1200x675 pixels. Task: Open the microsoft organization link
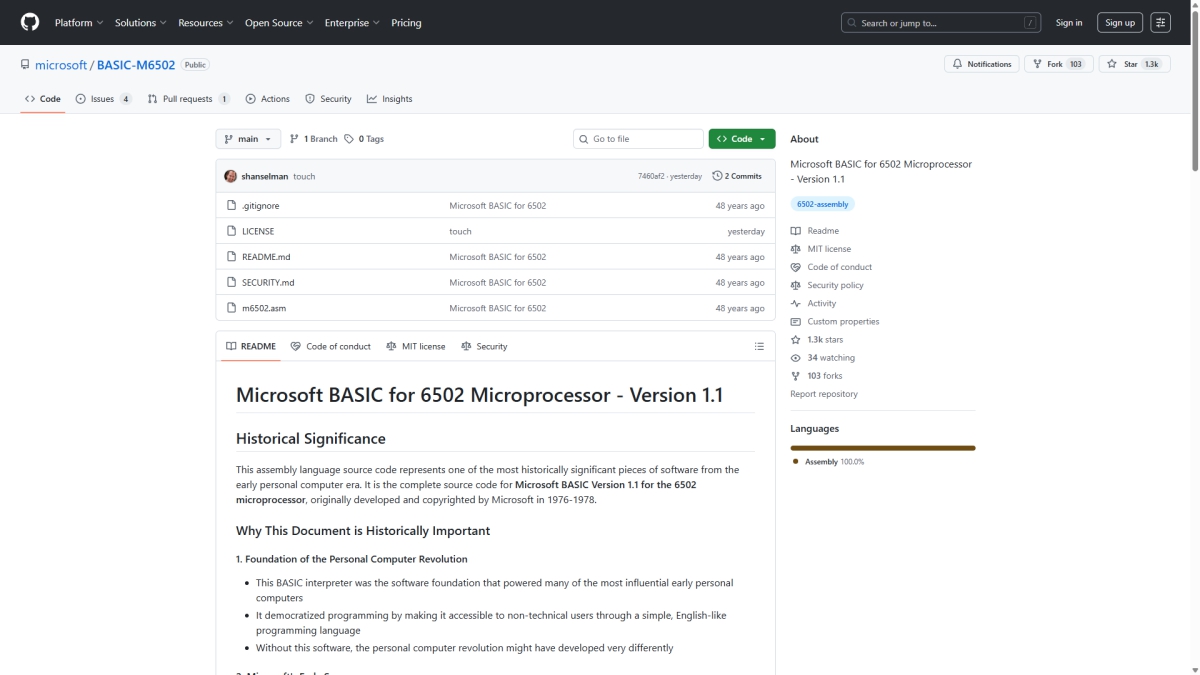61,65
